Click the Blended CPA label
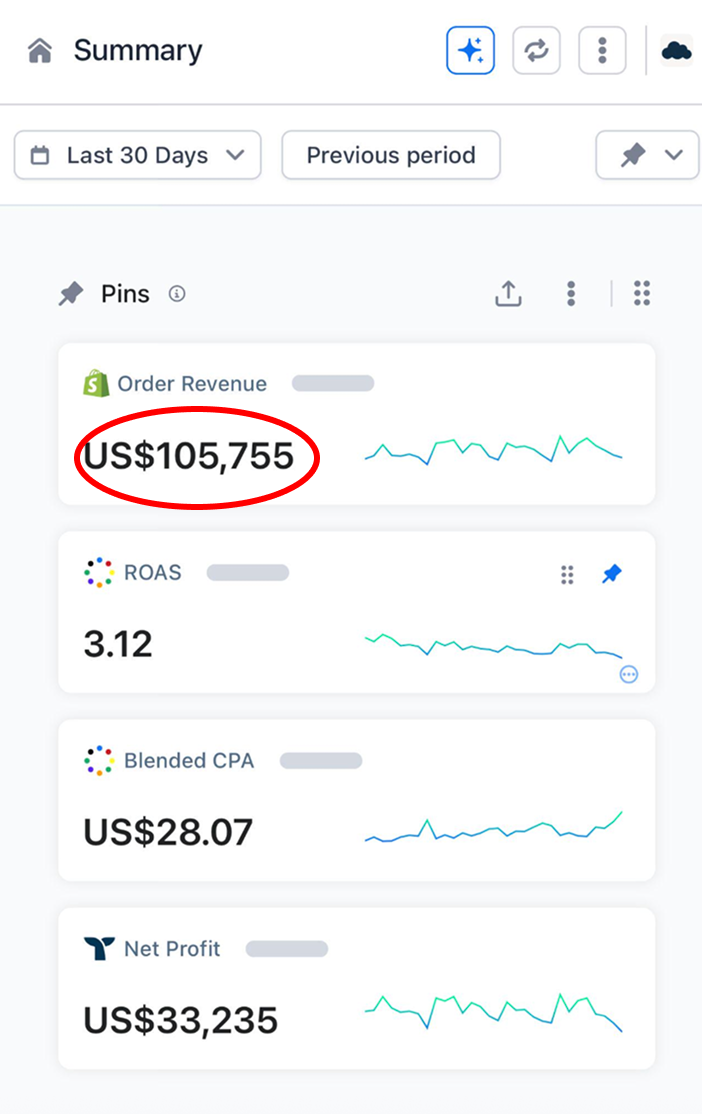 coord(189,761)
